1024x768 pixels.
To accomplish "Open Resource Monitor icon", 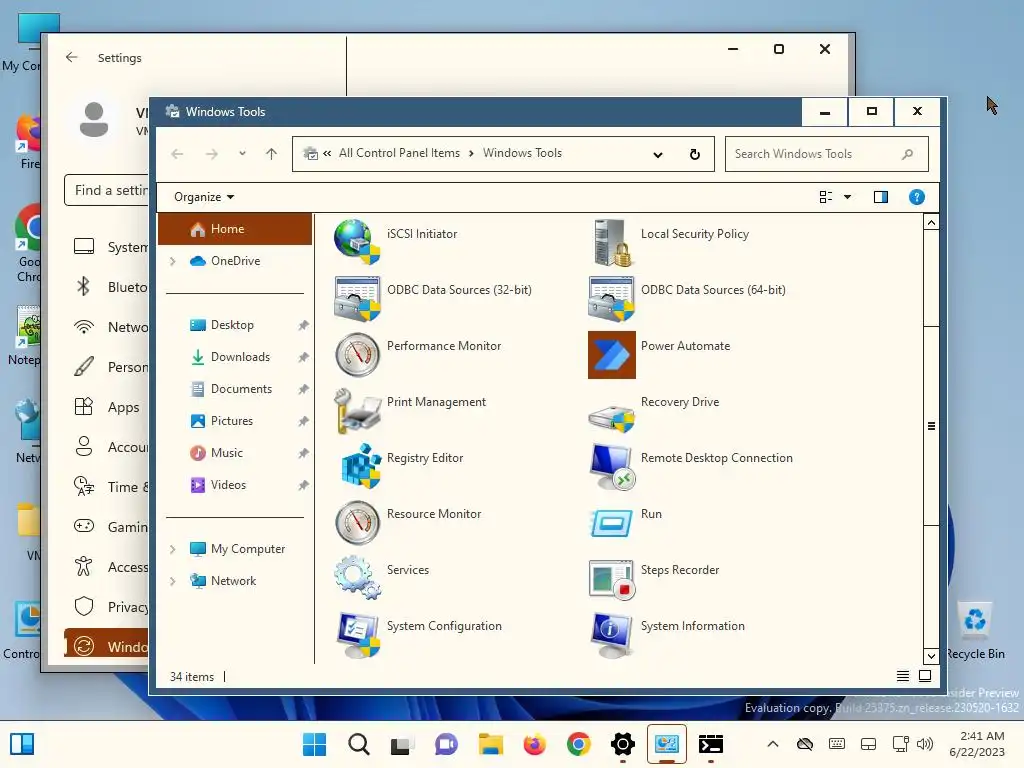I will (x=357, y=522).
